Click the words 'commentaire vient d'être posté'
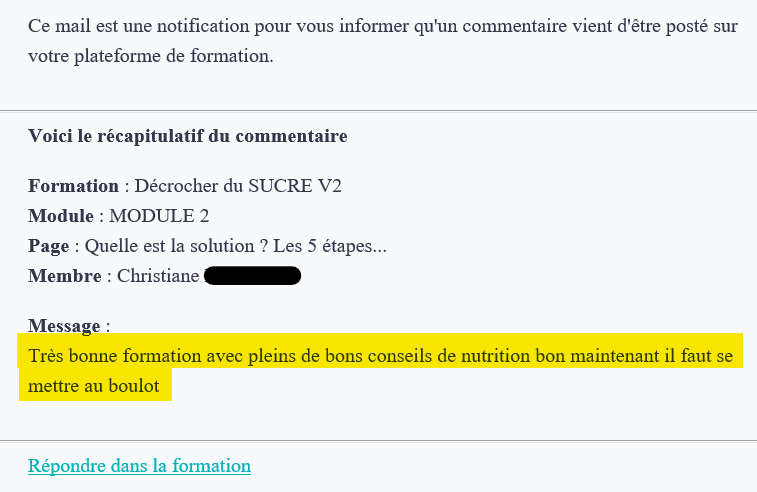The height and width of the screenshot is (492, 757). [x=561, y=26]
